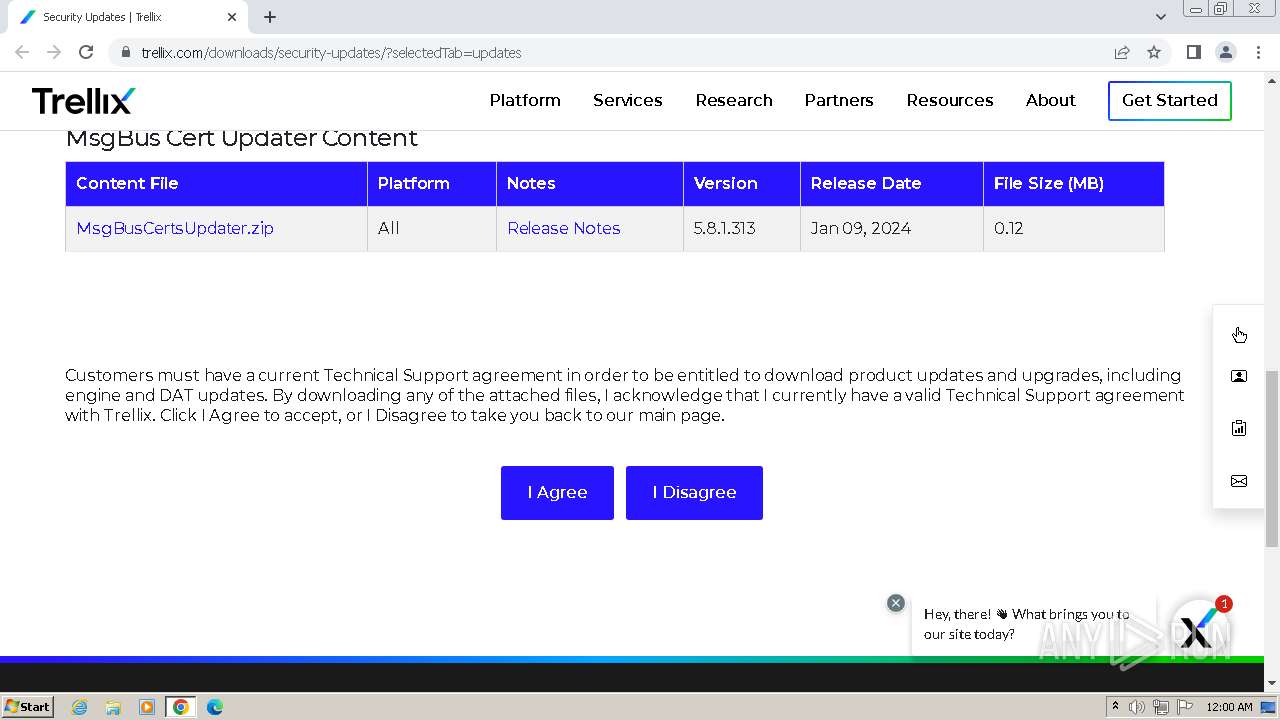Viewport: 1280px width, 720px height.
Task: Click the Content File column header
Action: (x=216, y=184)
